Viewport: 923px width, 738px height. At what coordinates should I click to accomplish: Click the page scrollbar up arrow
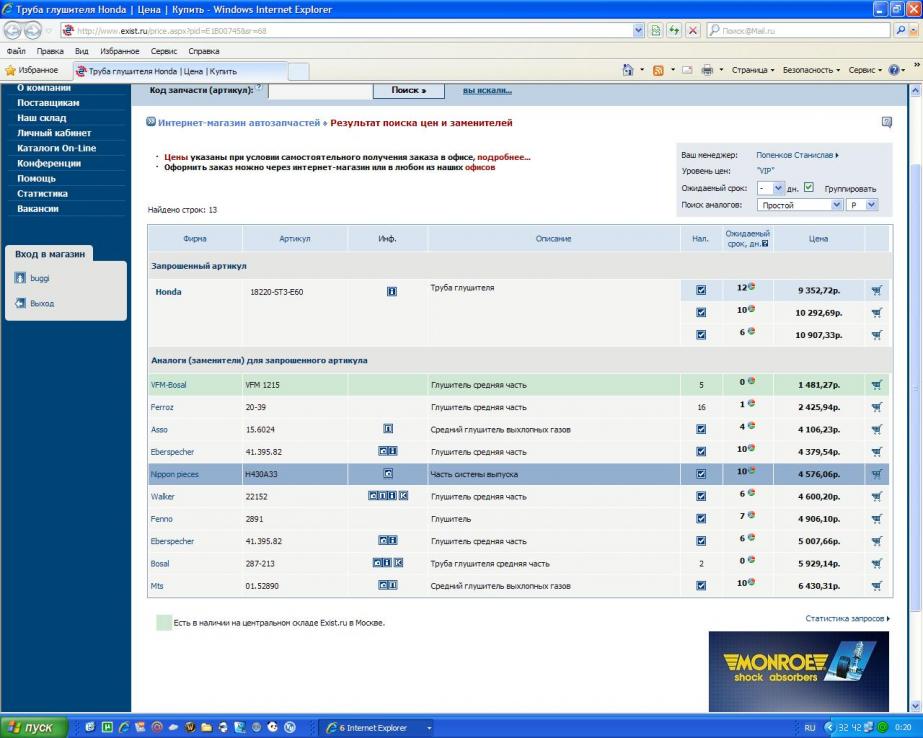915,91
